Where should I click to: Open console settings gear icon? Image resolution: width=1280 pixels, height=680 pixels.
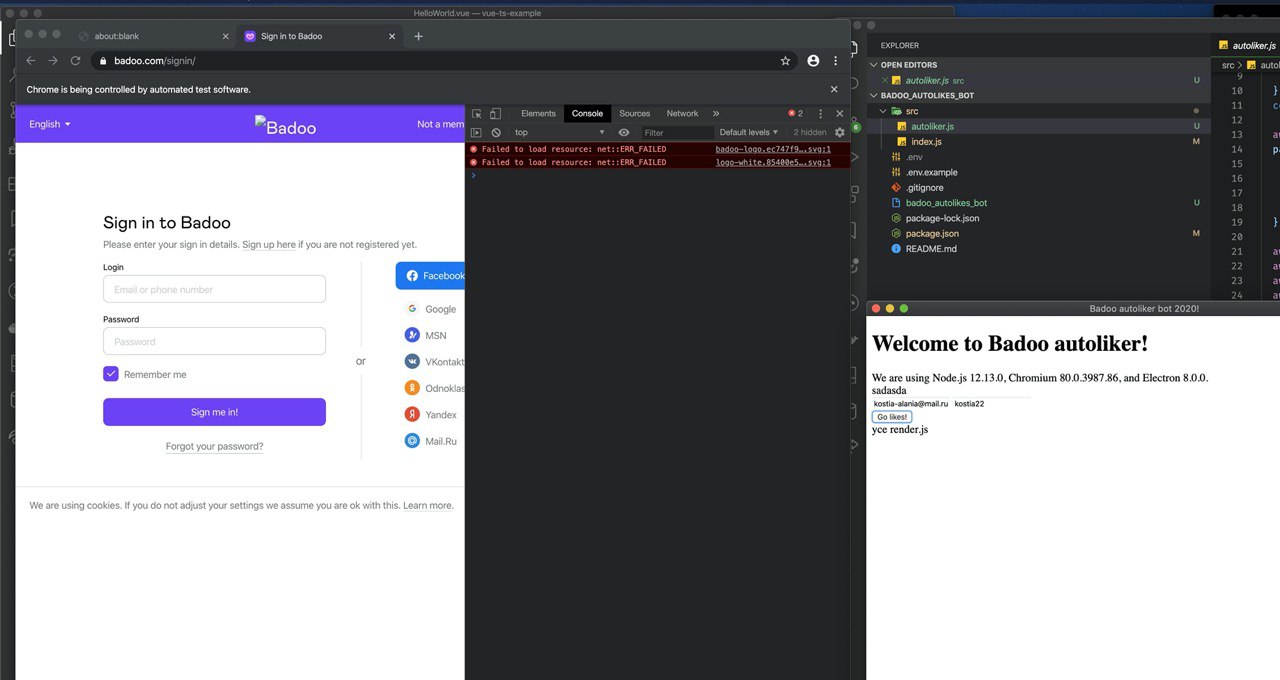(839, 132)
